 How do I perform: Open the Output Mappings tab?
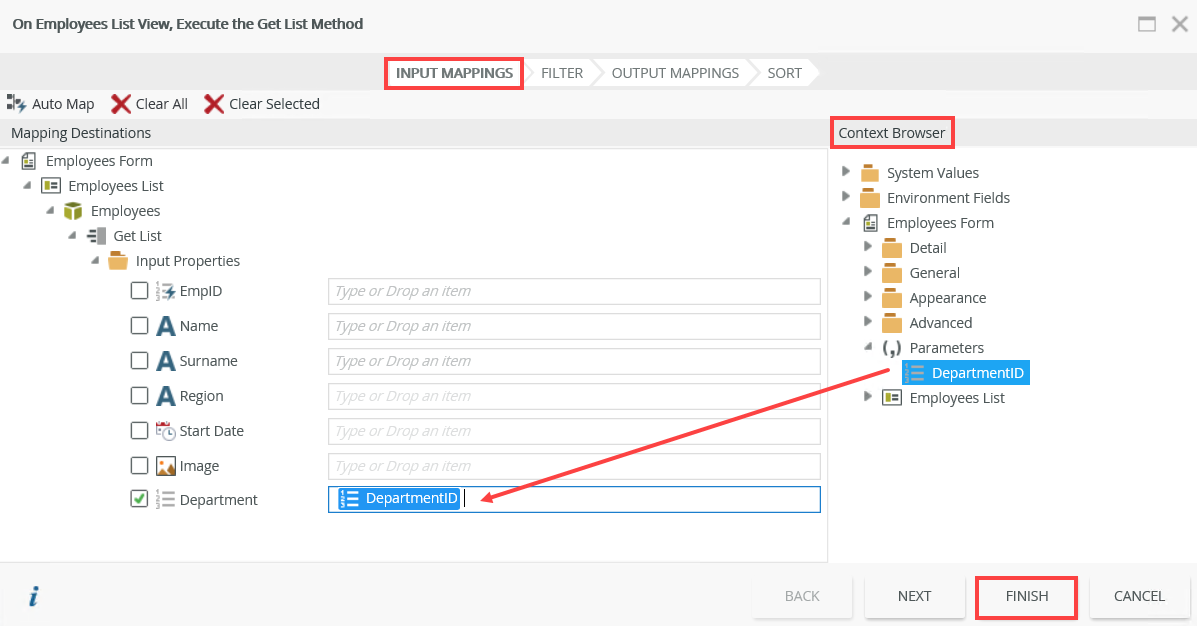click(x=675, y=73)
